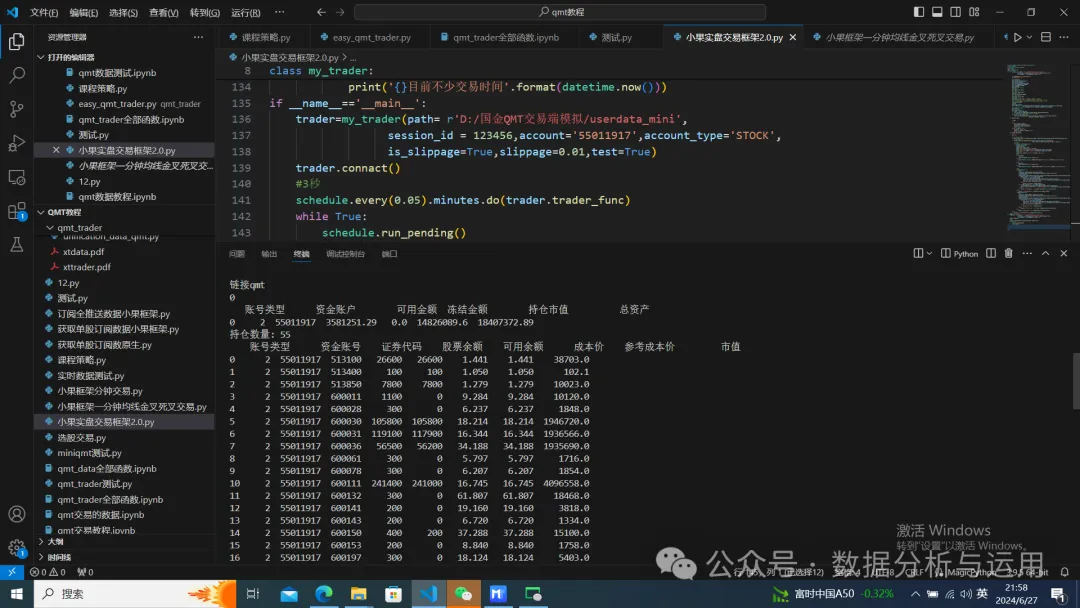Open Task View on taskbar
The width and height of the screenshot is (1080, 608).
pos(253,594)
